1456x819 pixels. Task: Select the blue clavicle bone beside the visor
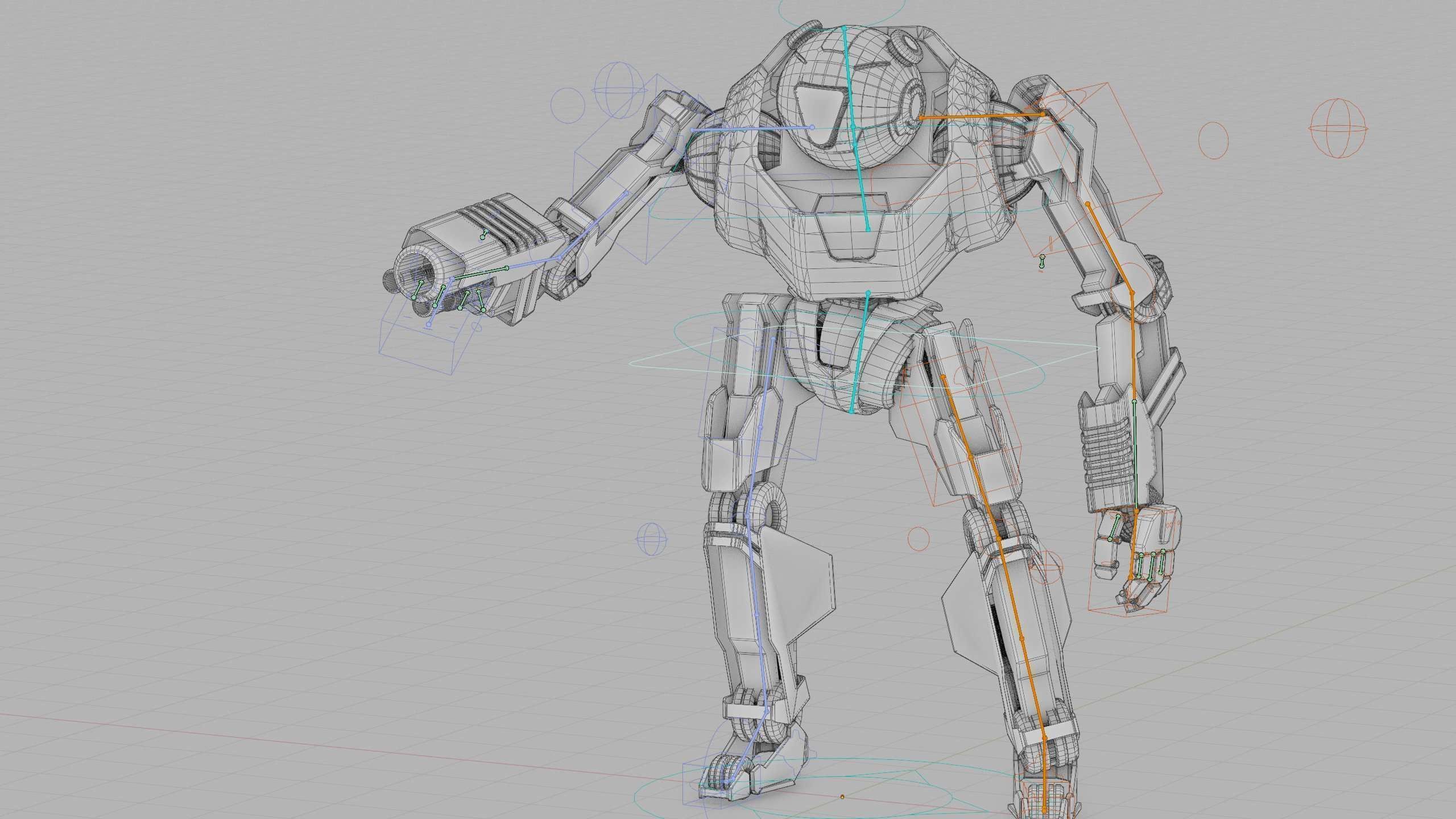[x=752, y=129]
